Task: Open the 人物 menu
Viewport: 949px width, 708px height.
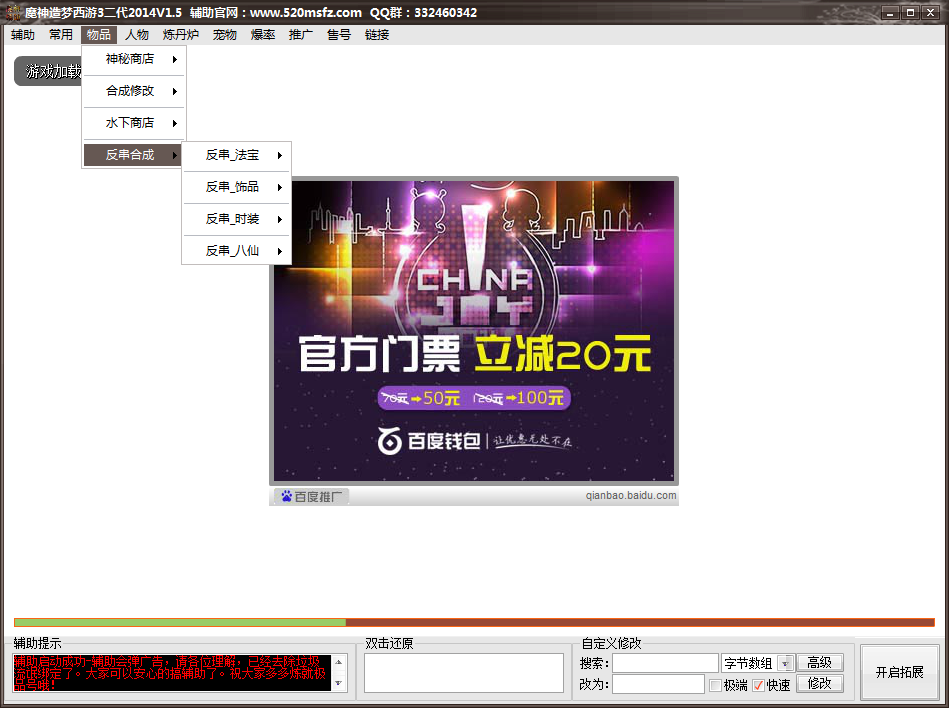Action: point(137,35)
